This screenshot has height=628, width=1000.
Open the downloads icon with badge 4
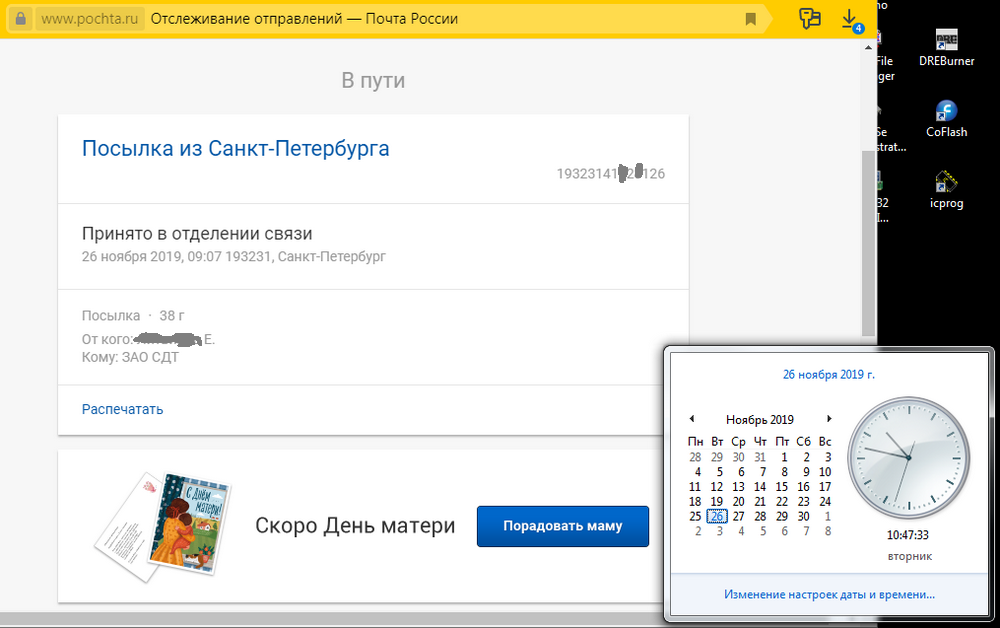851,20
